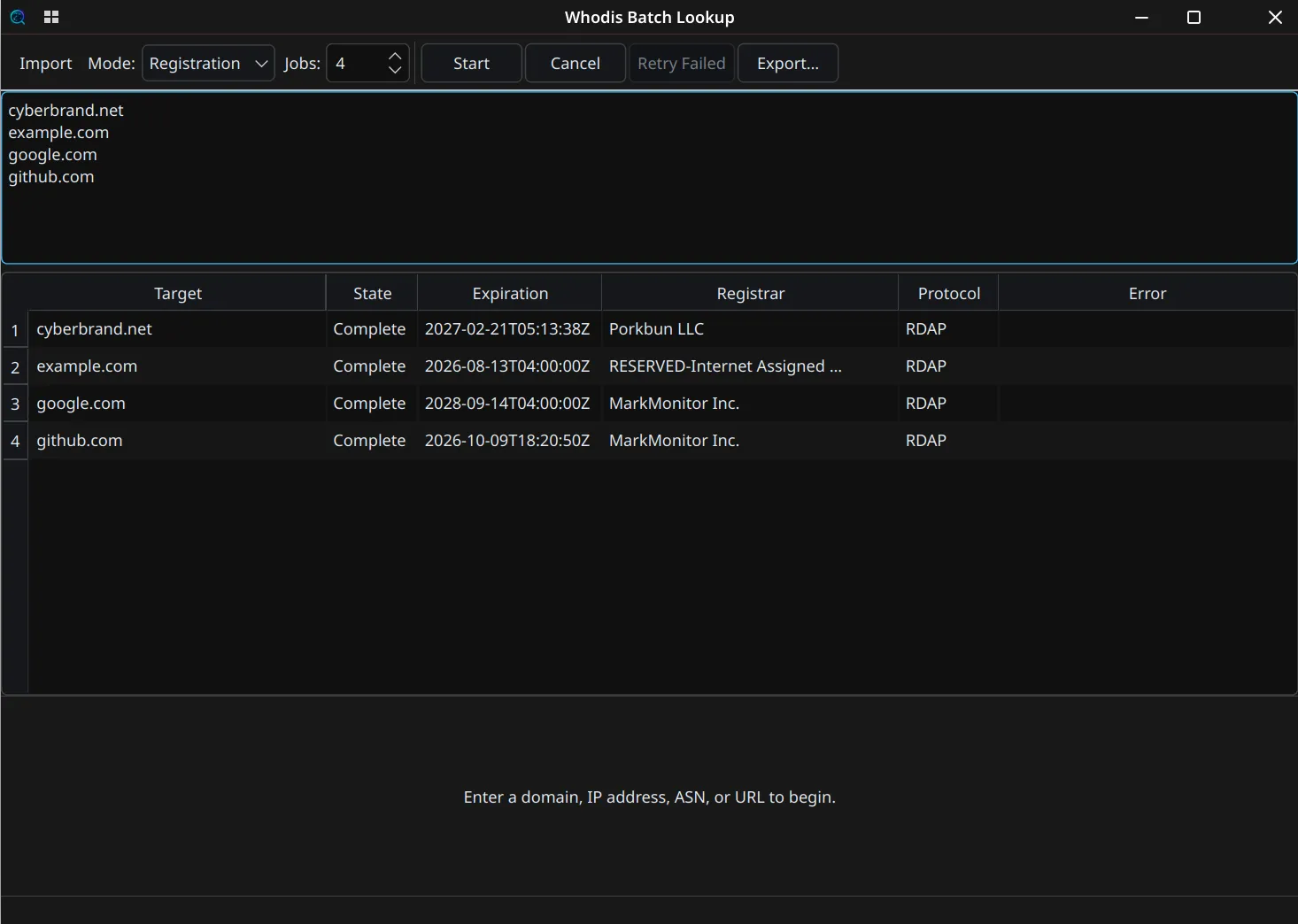Sort by the Error column header
Image resolution: width=1298 pixels, height=924 pixels.
point(1147,293)
